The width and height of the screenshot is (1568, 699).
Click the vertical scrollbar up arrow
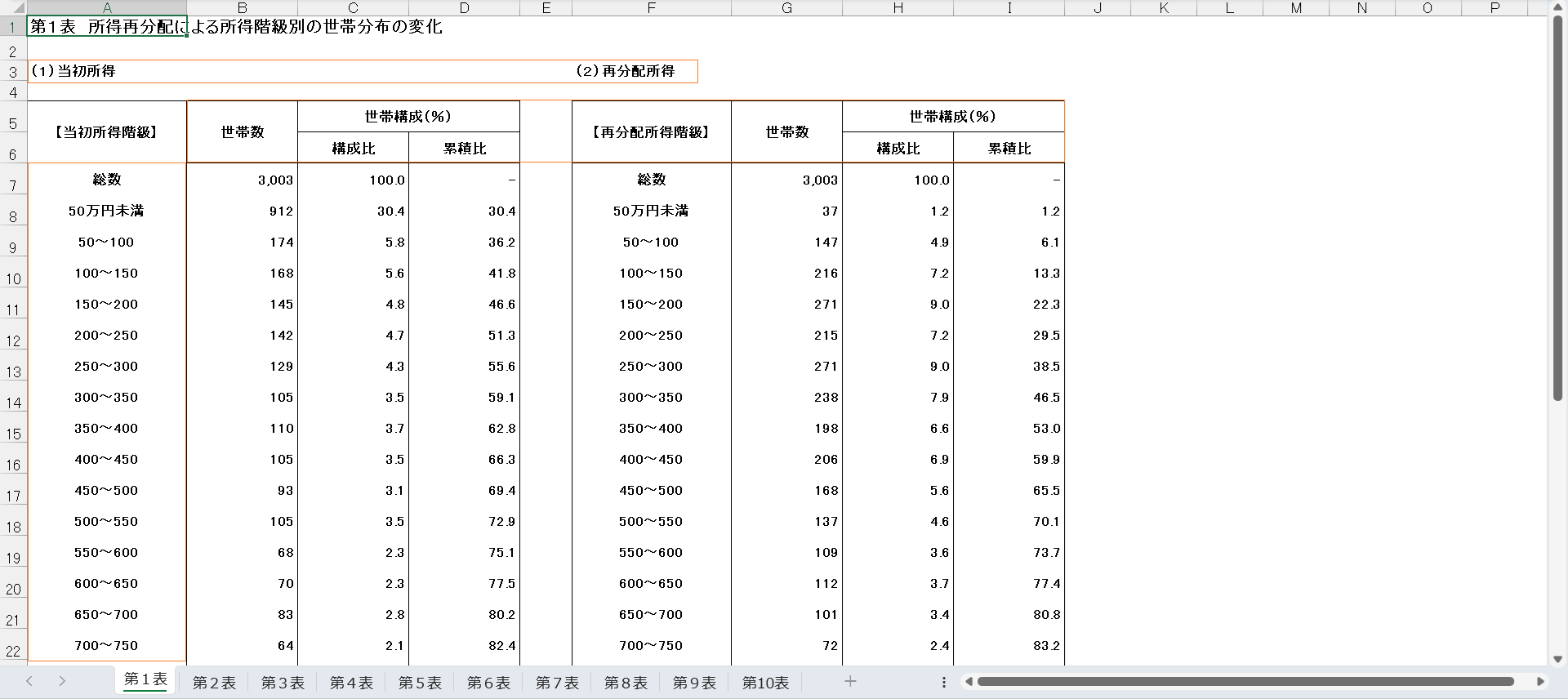[1557, 8]
